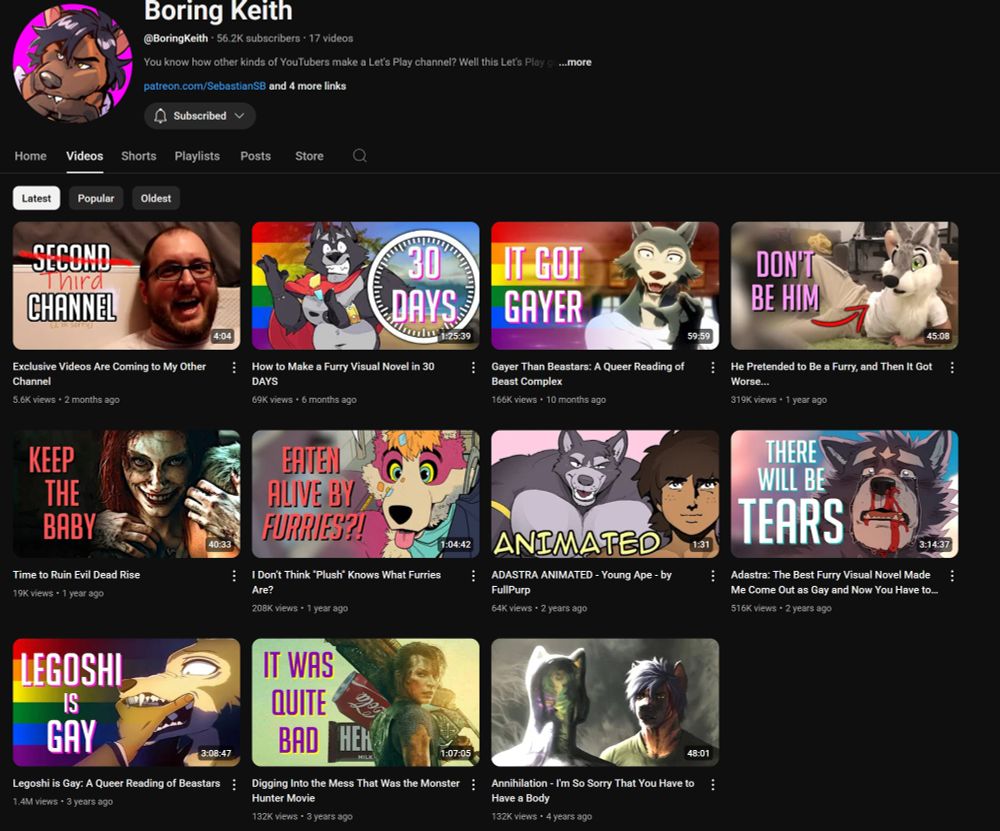Click '516K views' under Adastra video
Viewport: 1000px width, 831px height.
coord(754,608)
